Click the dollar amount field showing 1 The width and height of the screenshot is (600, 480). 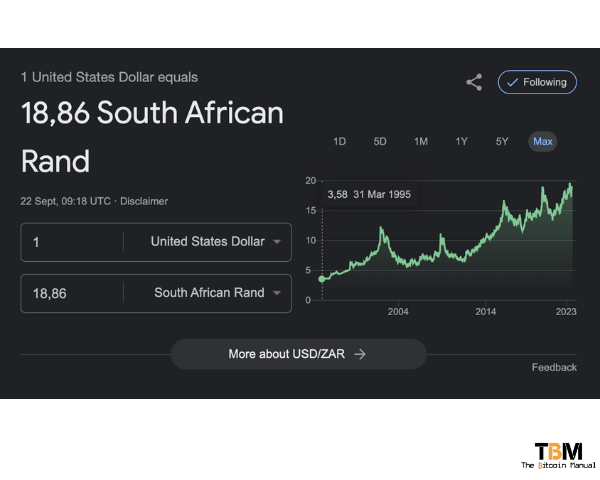(72, 242)
